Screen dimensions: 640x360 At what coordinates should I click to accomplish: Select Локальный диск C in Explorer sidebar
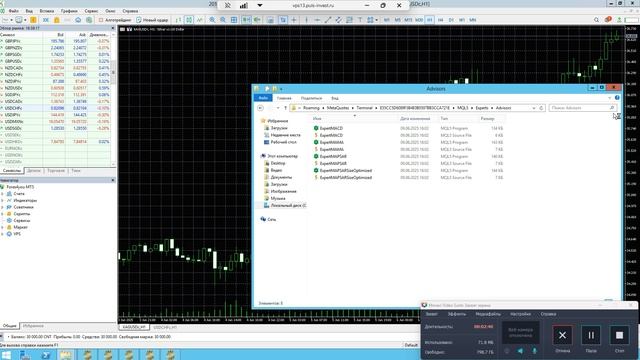[285, 205]
